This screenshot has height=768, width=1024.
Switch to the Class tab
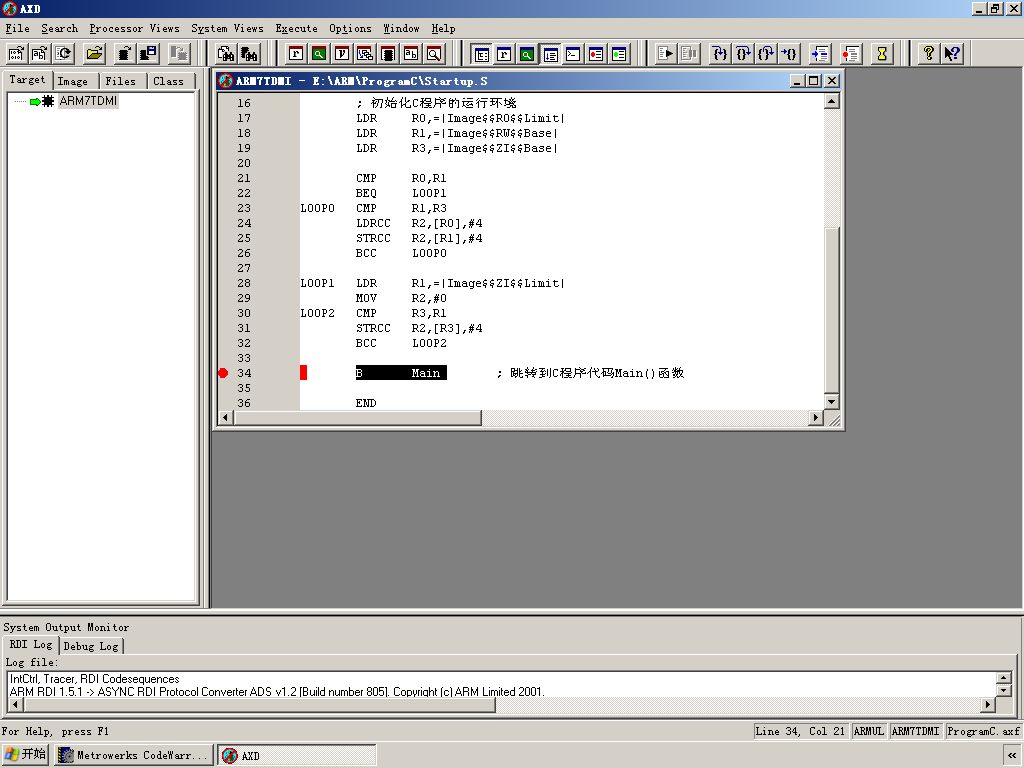168,81
